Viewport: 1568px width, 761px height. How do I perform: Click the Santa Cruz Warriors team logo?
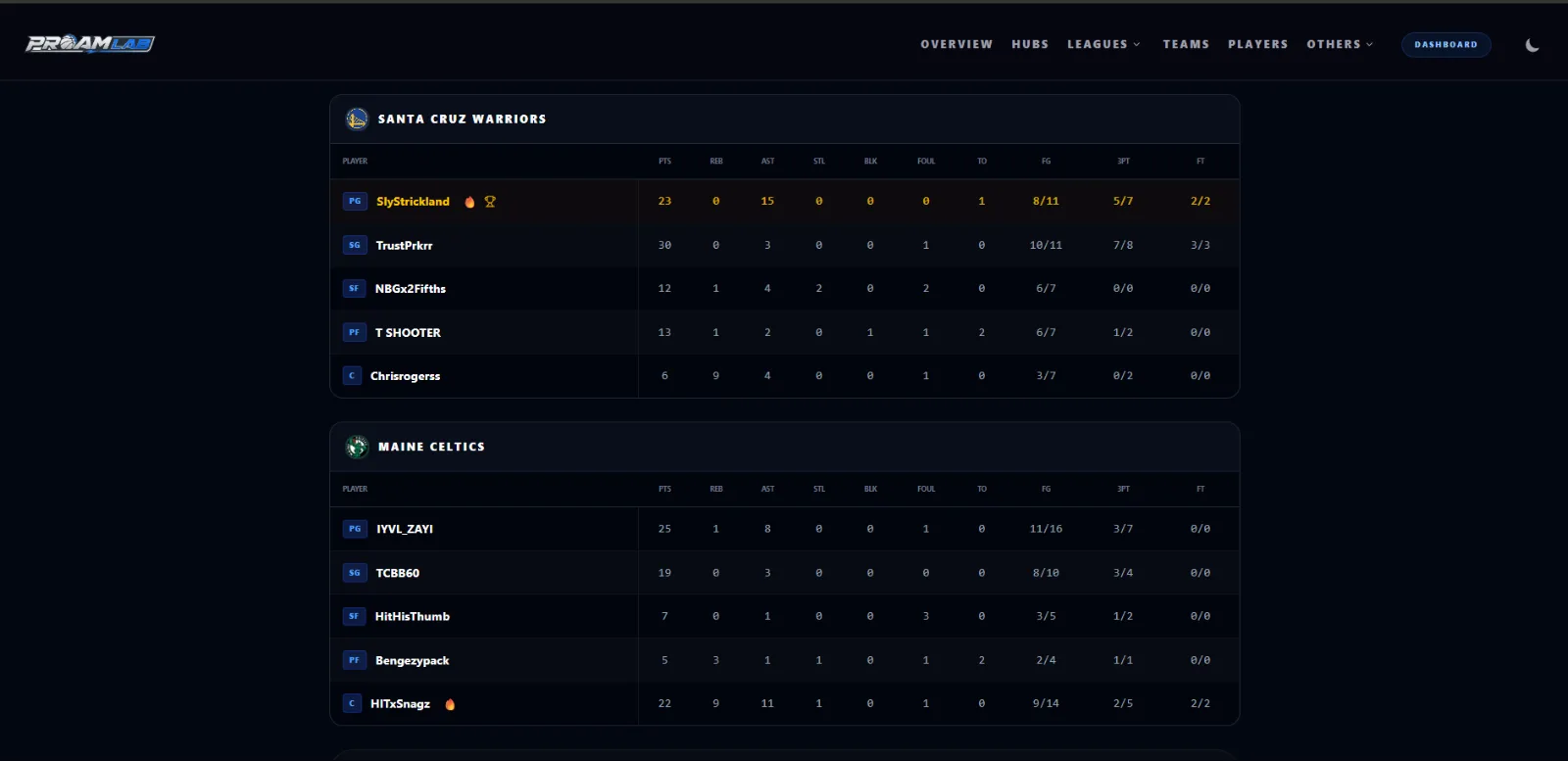click(x=357, y=119)
